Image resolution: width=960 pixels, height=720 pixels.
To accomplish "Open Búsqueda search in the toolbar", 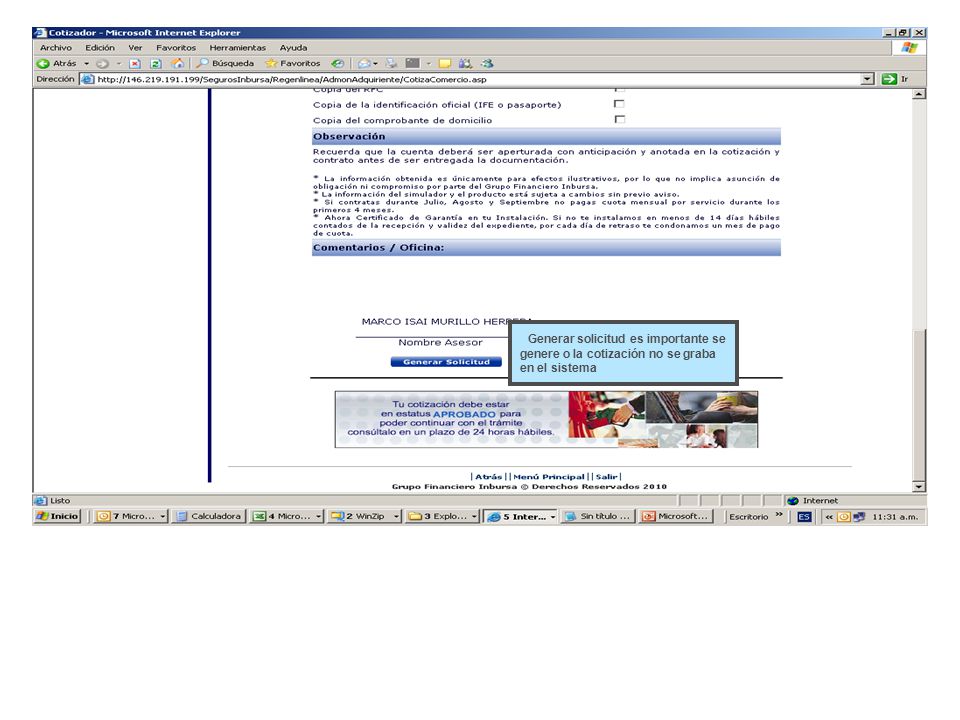I will tap(225, 64).
